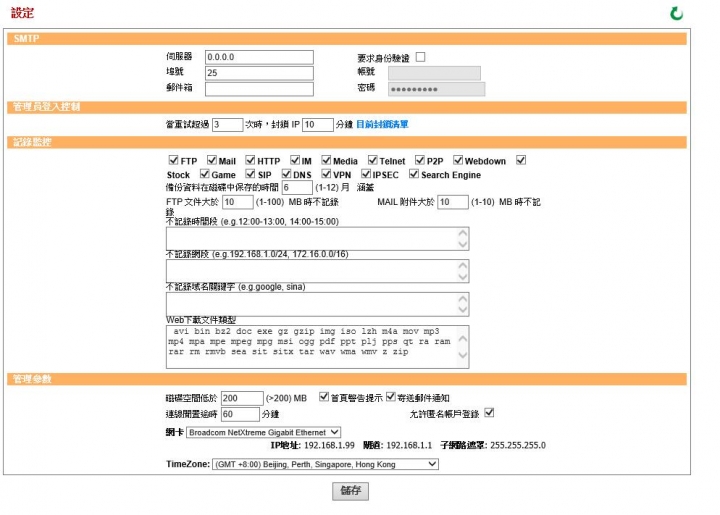The width and height of the screenshot is (720, 515).
Task: Click up arrow in 不記錄網段 scrollbar
Action: [463, 265]
